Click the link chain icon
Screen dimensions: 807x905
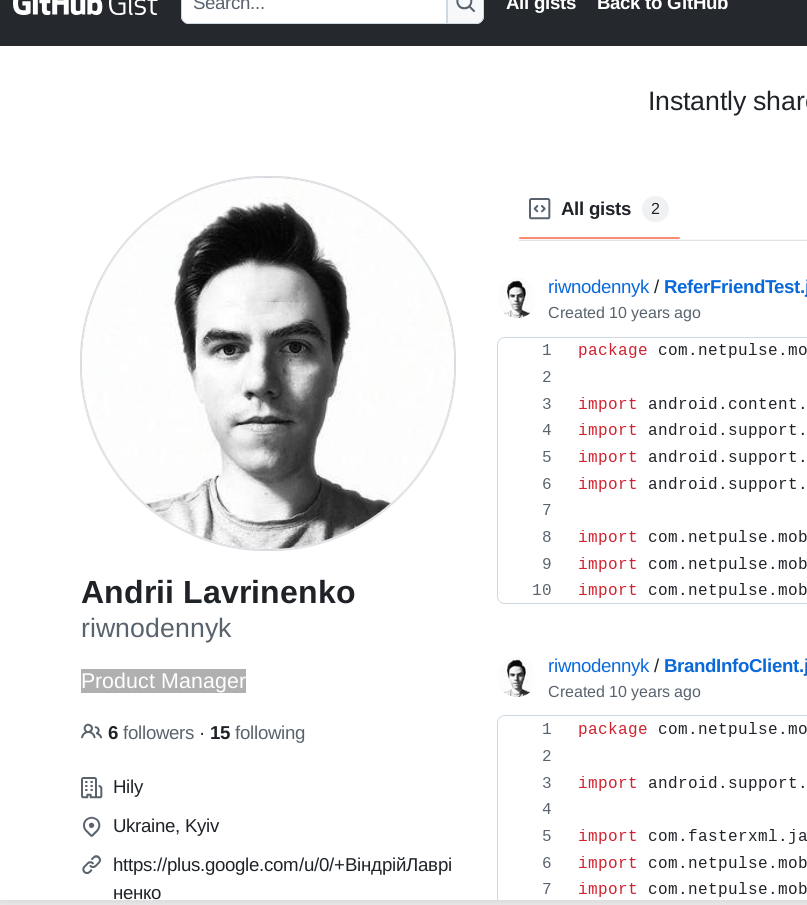tap(91, 864)
